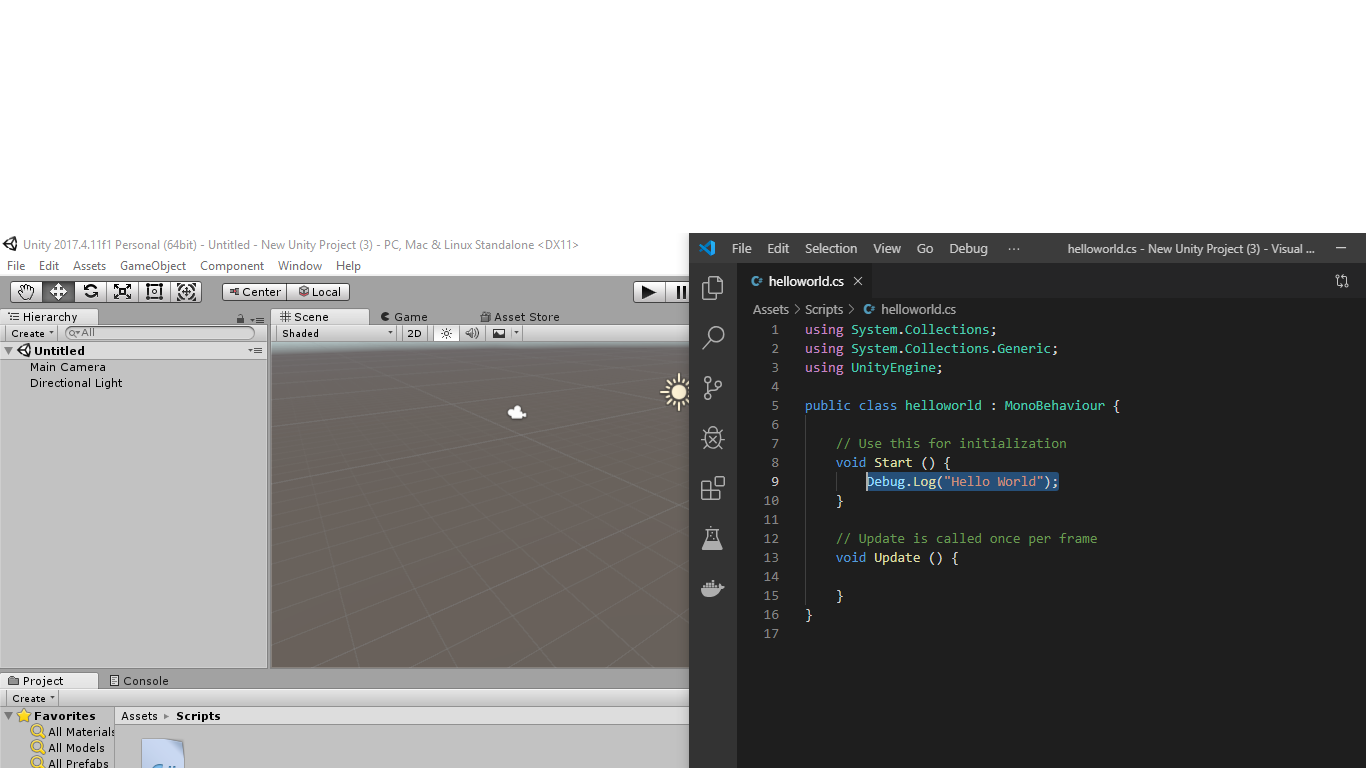The image size is (1366, 768).
Task: Open the scene effects dropdown arrow
Action: coord(516,334)
